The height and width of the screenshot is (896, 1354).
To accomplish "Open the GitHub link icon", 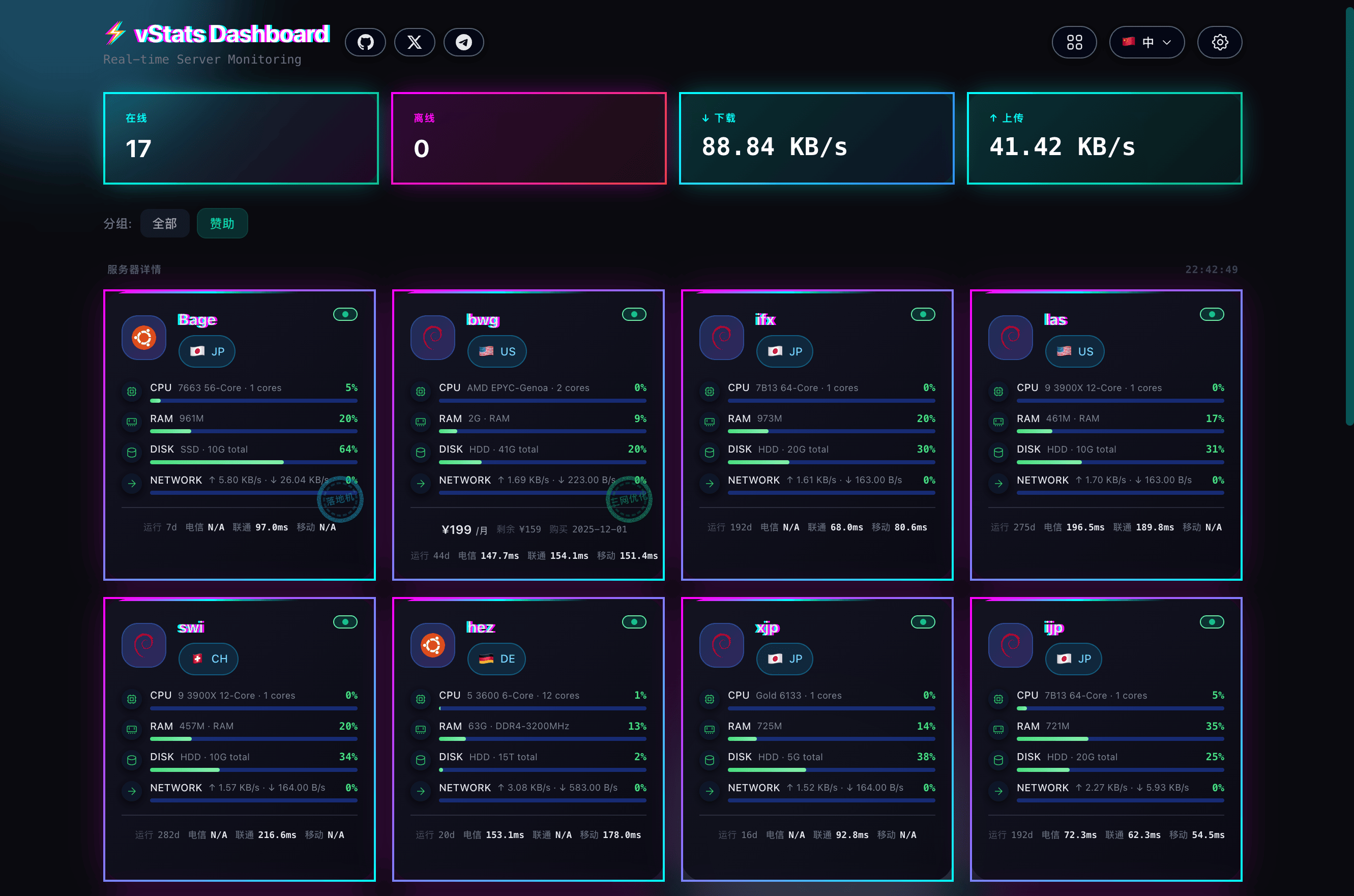I will click(x=365, y=42).
